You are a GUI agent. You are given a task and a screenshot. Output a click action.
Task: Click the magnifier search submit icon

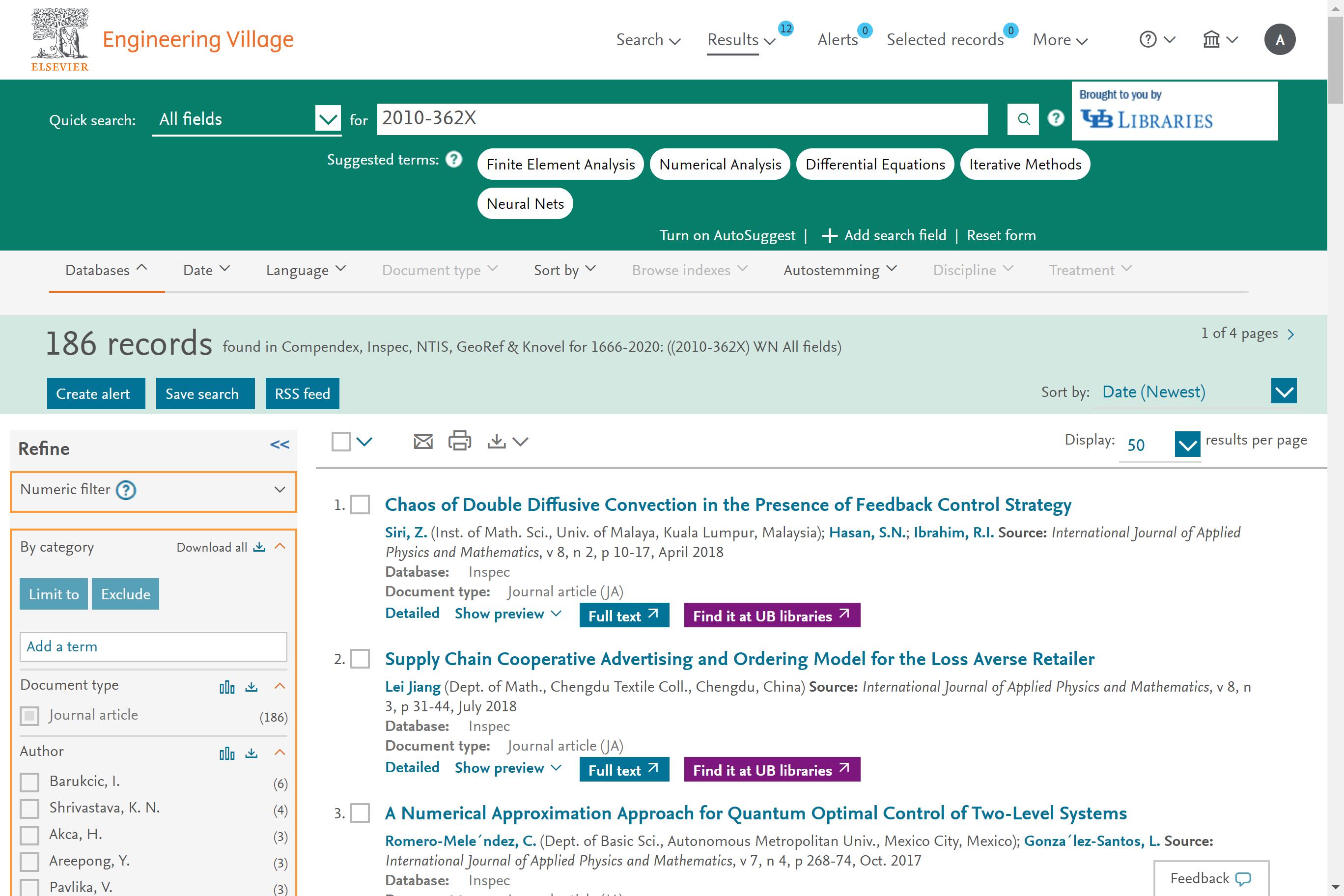[x=1023, y=119]
